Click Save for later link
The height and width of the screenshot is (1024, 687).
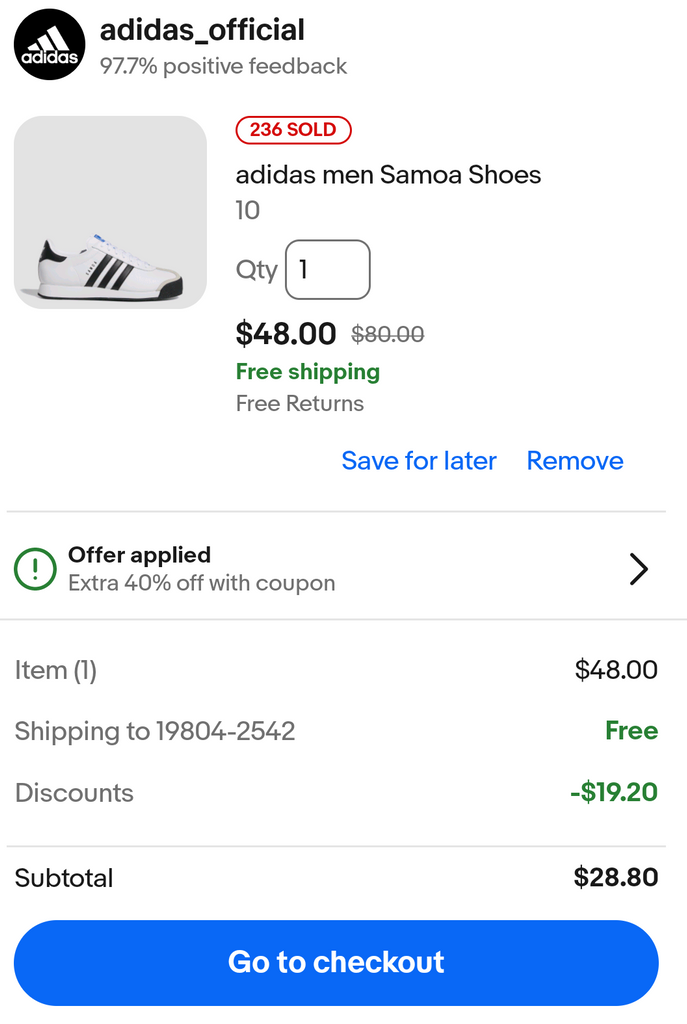click(x=419, y=461)
